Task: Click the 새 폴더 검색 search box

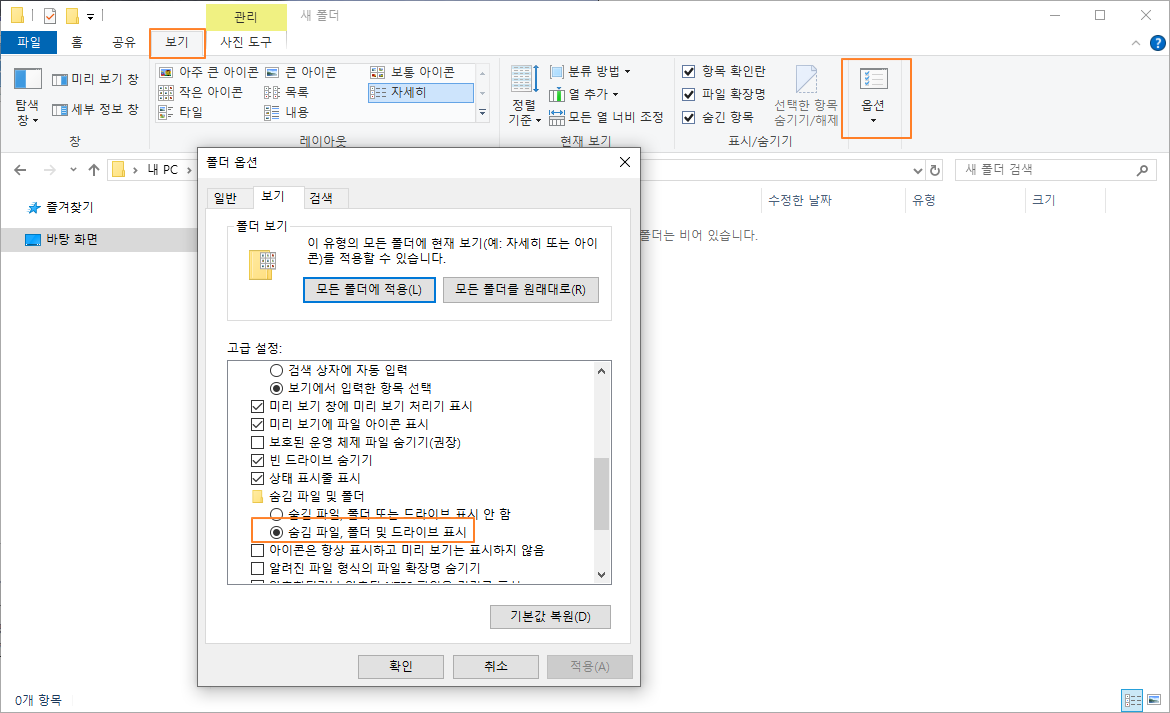Action: (x=1040, y=170)
